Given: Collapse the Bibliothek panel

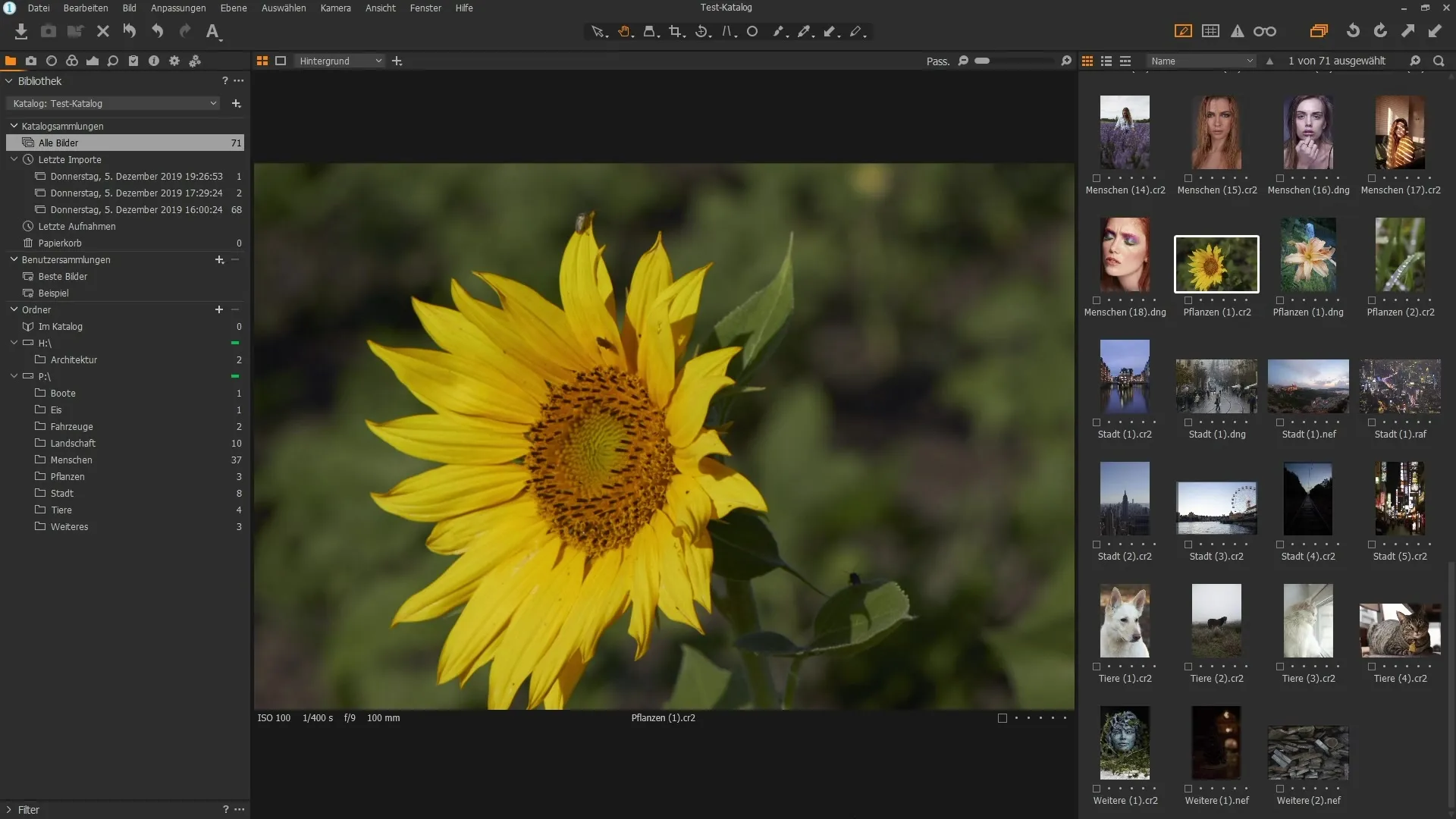Looking at the screenshot, I should [x=9, y=81].
